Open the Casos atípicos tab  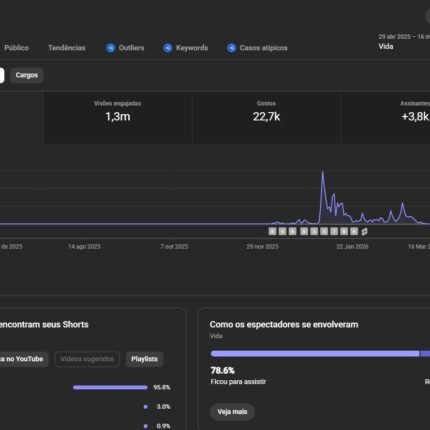tap(257, 48)
